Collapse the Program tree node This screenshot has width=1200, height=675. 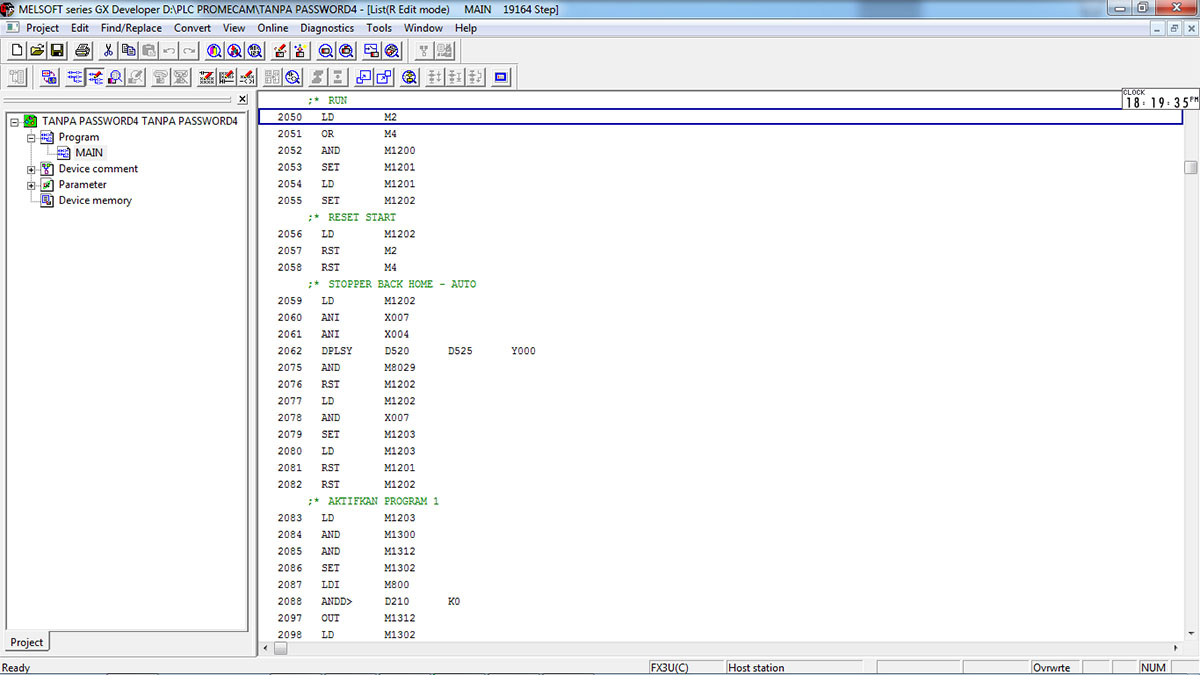[31, 137]
